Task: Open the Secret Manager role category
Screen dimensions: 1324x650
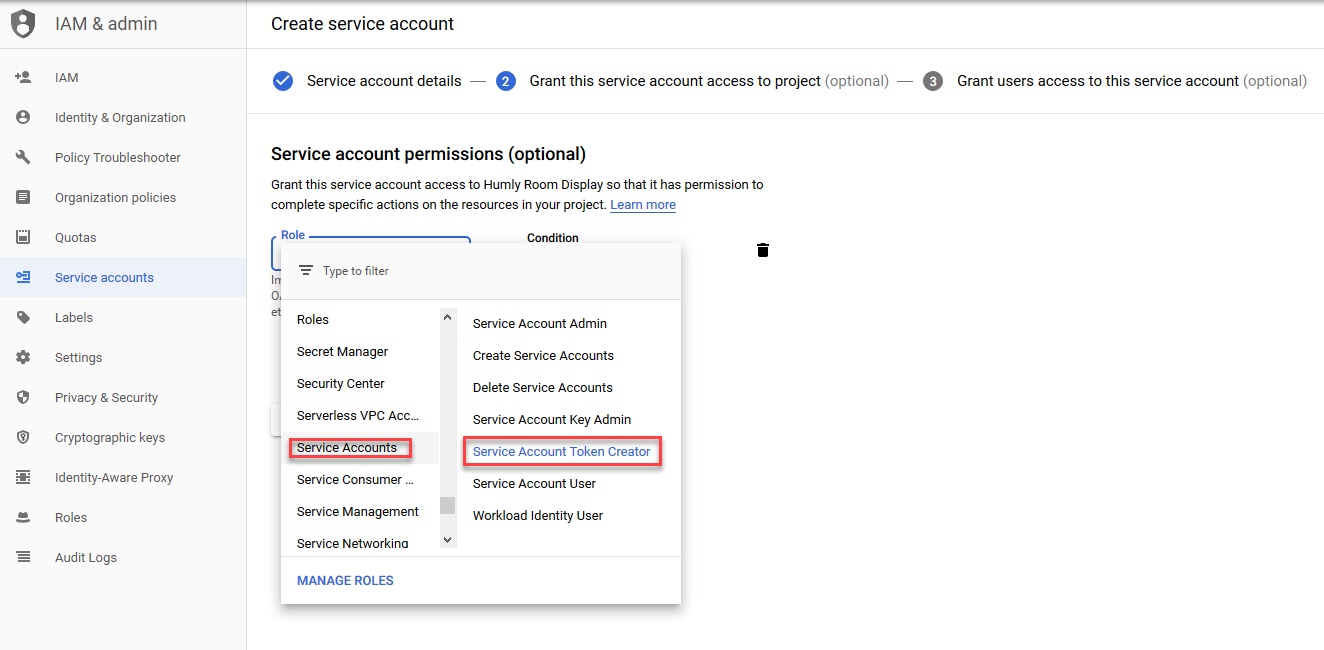Action: [342, 351]
